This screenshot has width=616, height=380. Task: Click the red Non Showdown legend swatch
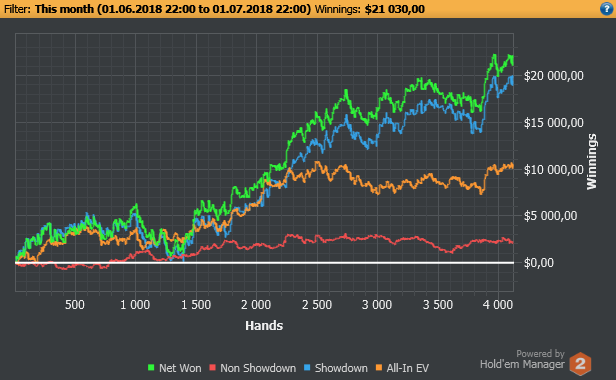(213, 368)
